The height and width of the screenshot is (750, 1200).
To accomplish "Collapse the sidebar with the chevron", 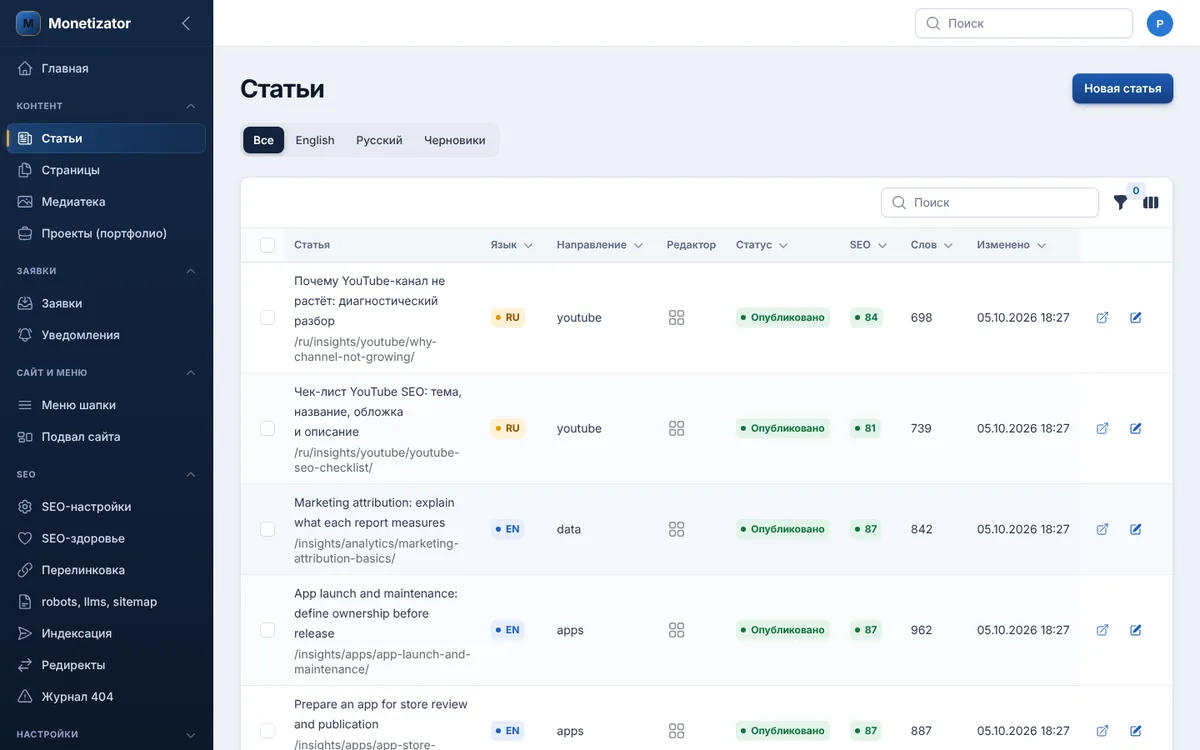I will point(186,23).
